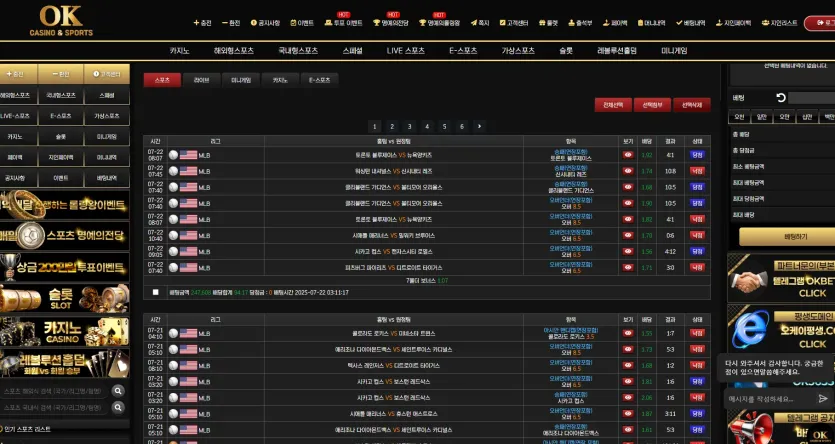Open 지인페이백 in the top header
The image size is (835, 444).
733,23
